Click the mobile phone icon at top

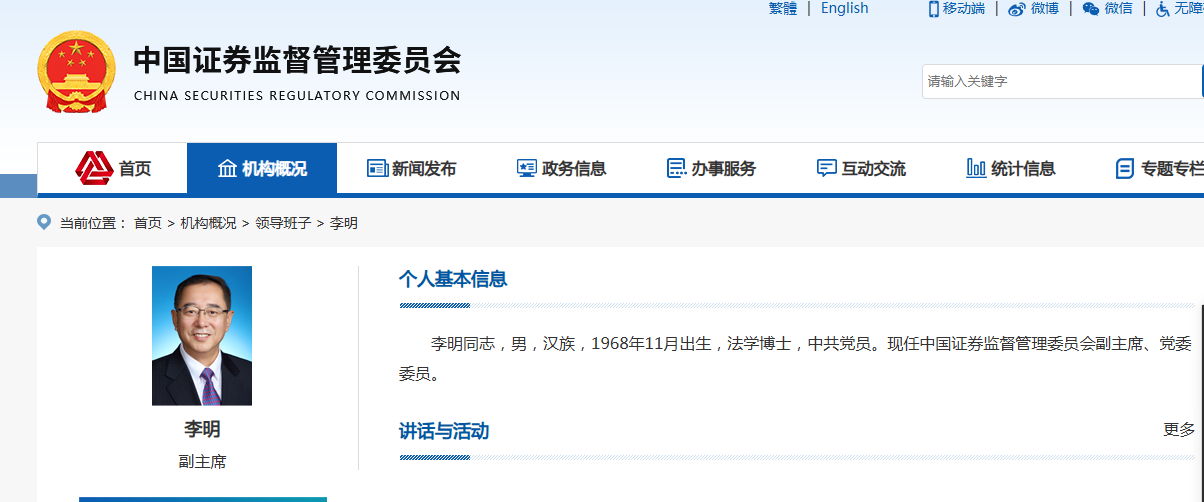[933, 9]
